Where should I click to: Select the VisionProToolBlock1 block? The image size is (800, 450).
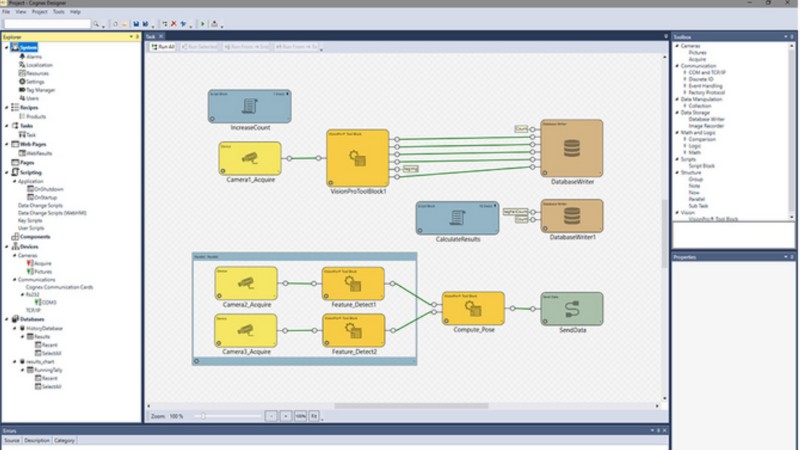358,158
